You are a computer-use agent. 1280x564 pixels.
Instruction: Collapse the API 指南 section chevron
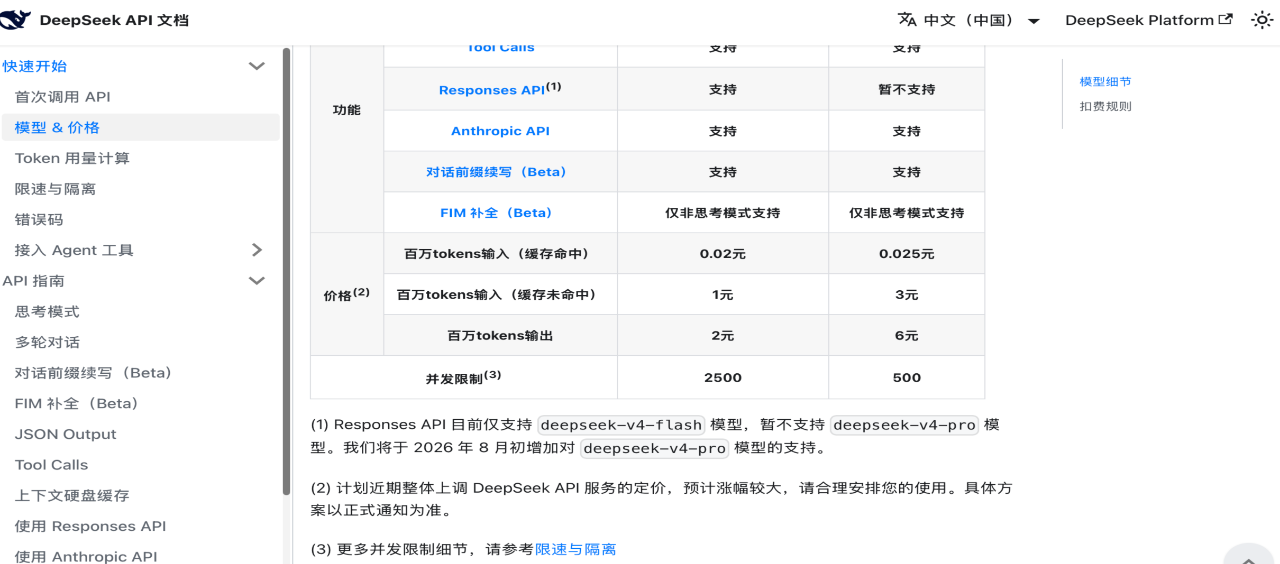(x=257, y=281)
